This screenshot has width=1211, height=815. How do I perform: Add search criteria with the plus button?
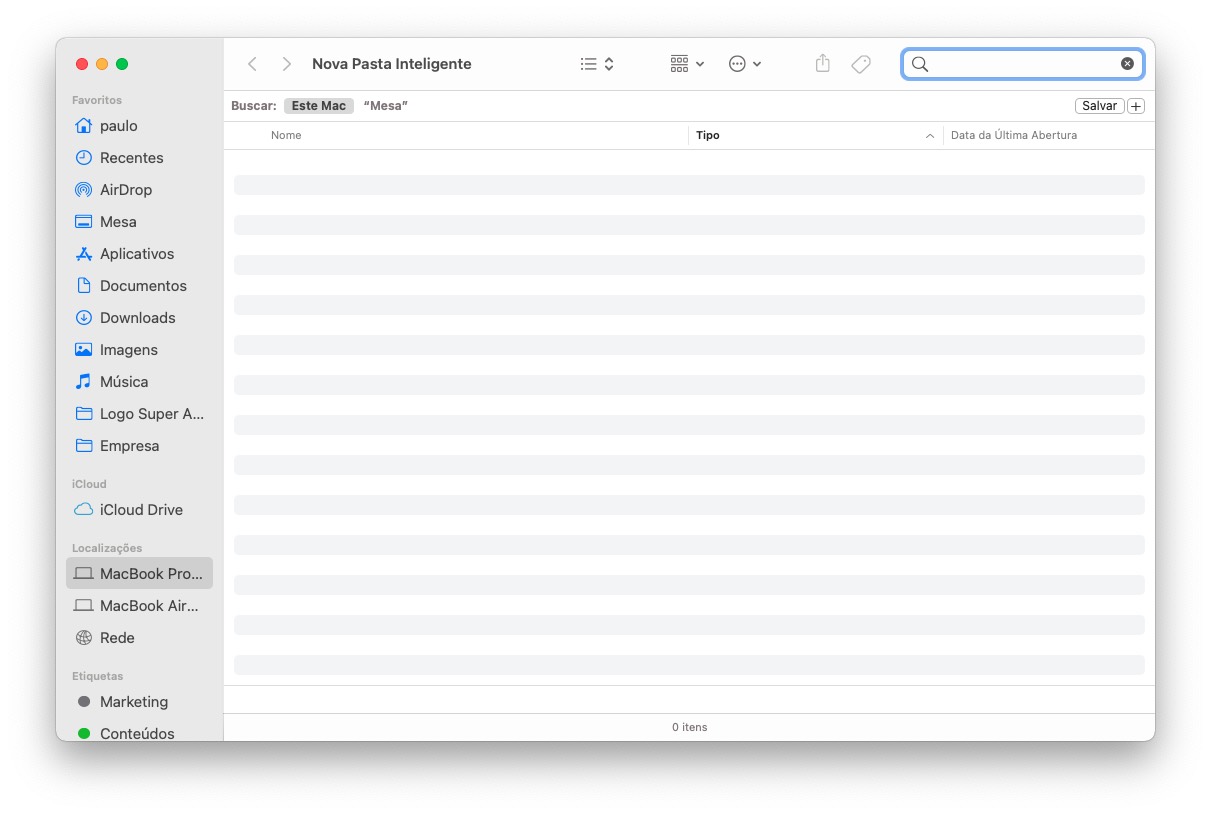click(1136, 106)
